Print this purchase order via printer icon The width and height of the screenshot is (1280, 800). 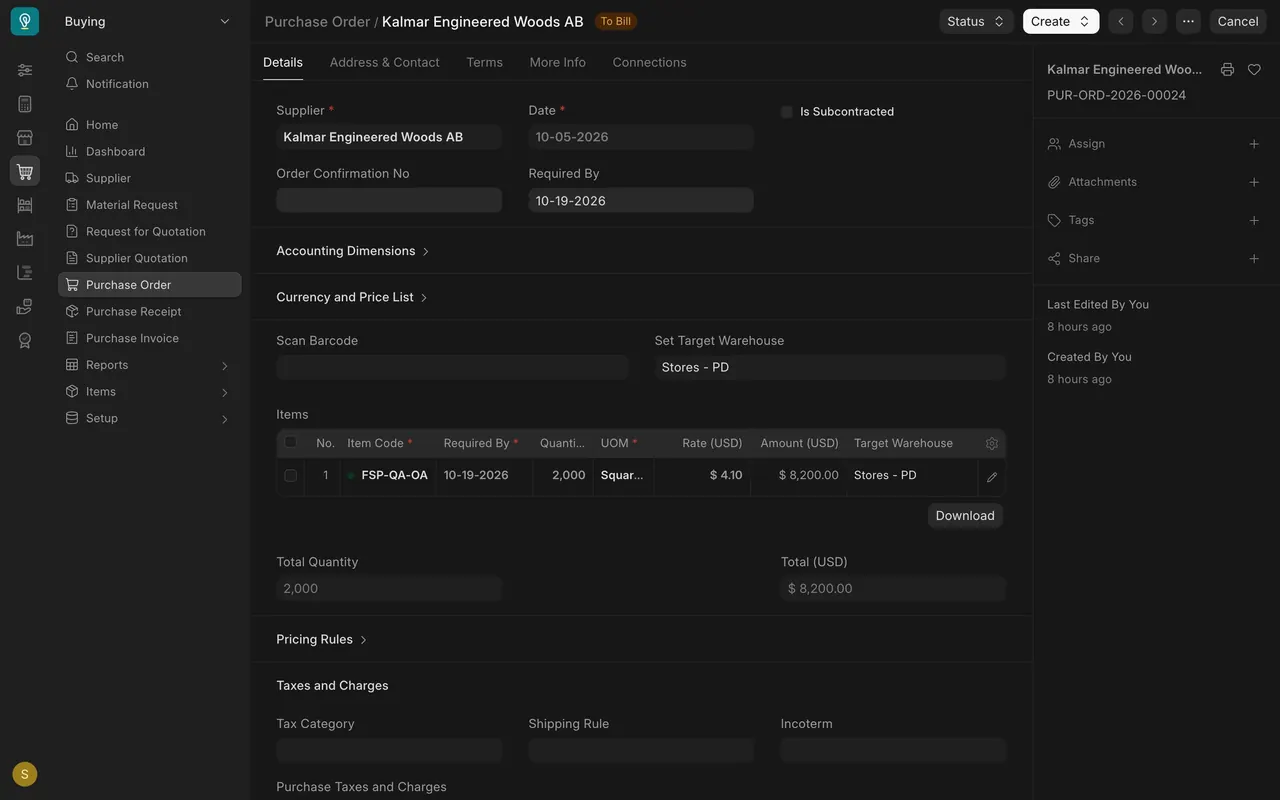tap(1227, 70)
